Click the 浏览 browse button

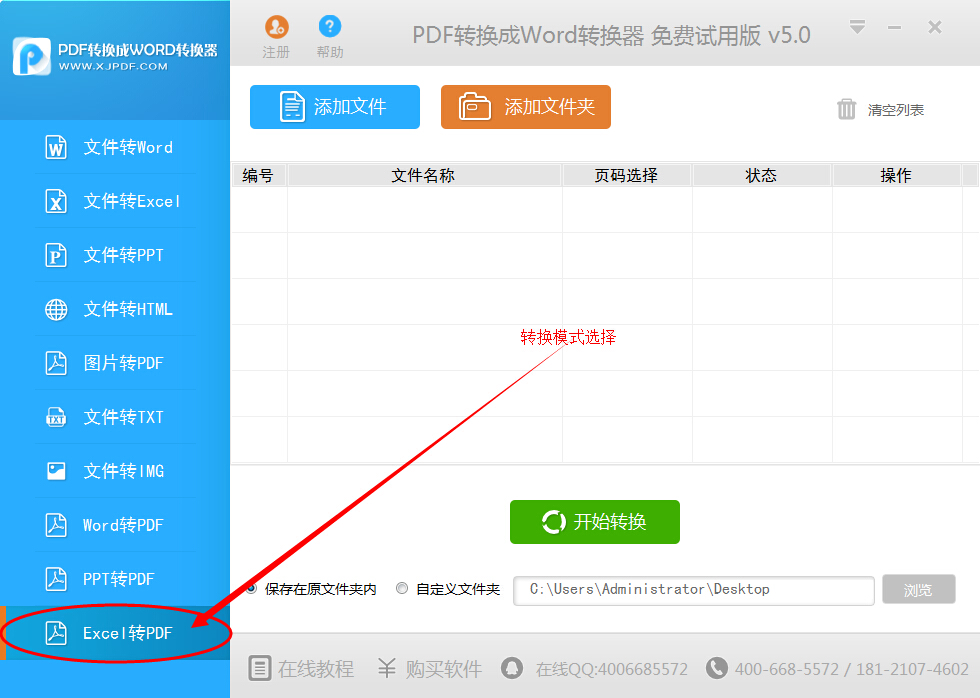(919, 589)
